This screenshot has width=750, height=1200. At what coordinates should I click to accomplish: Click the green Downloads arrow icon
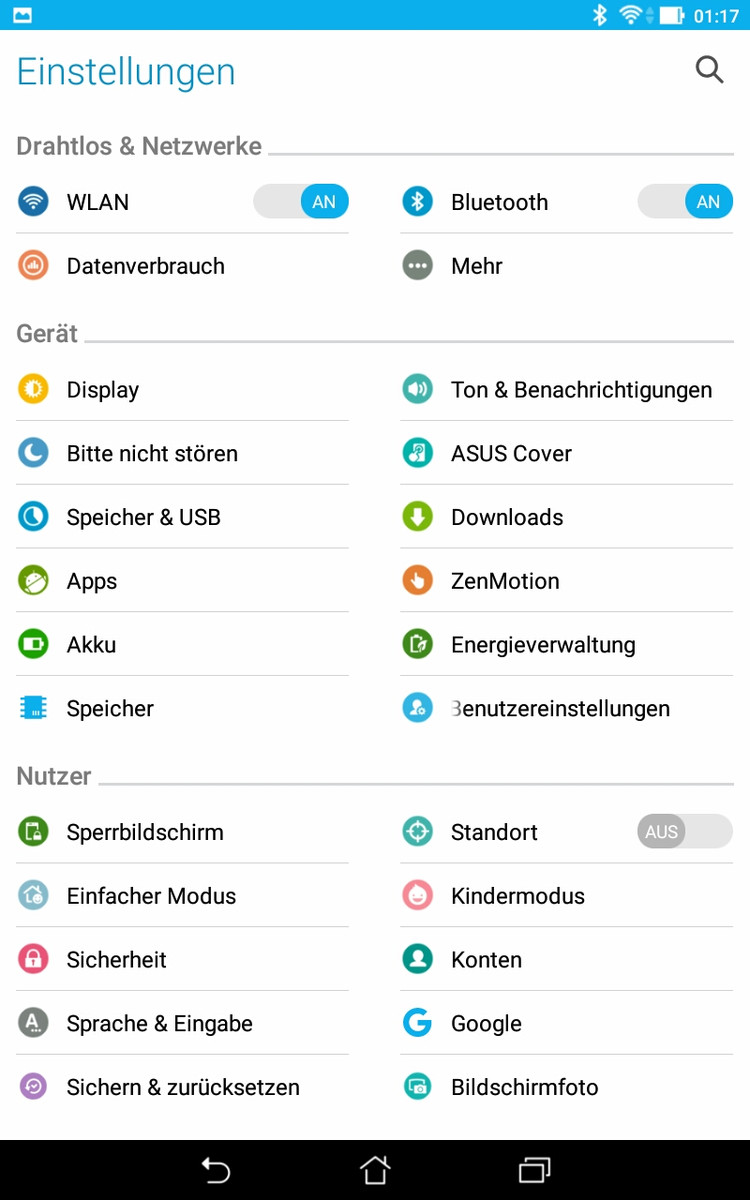(417, 517)
